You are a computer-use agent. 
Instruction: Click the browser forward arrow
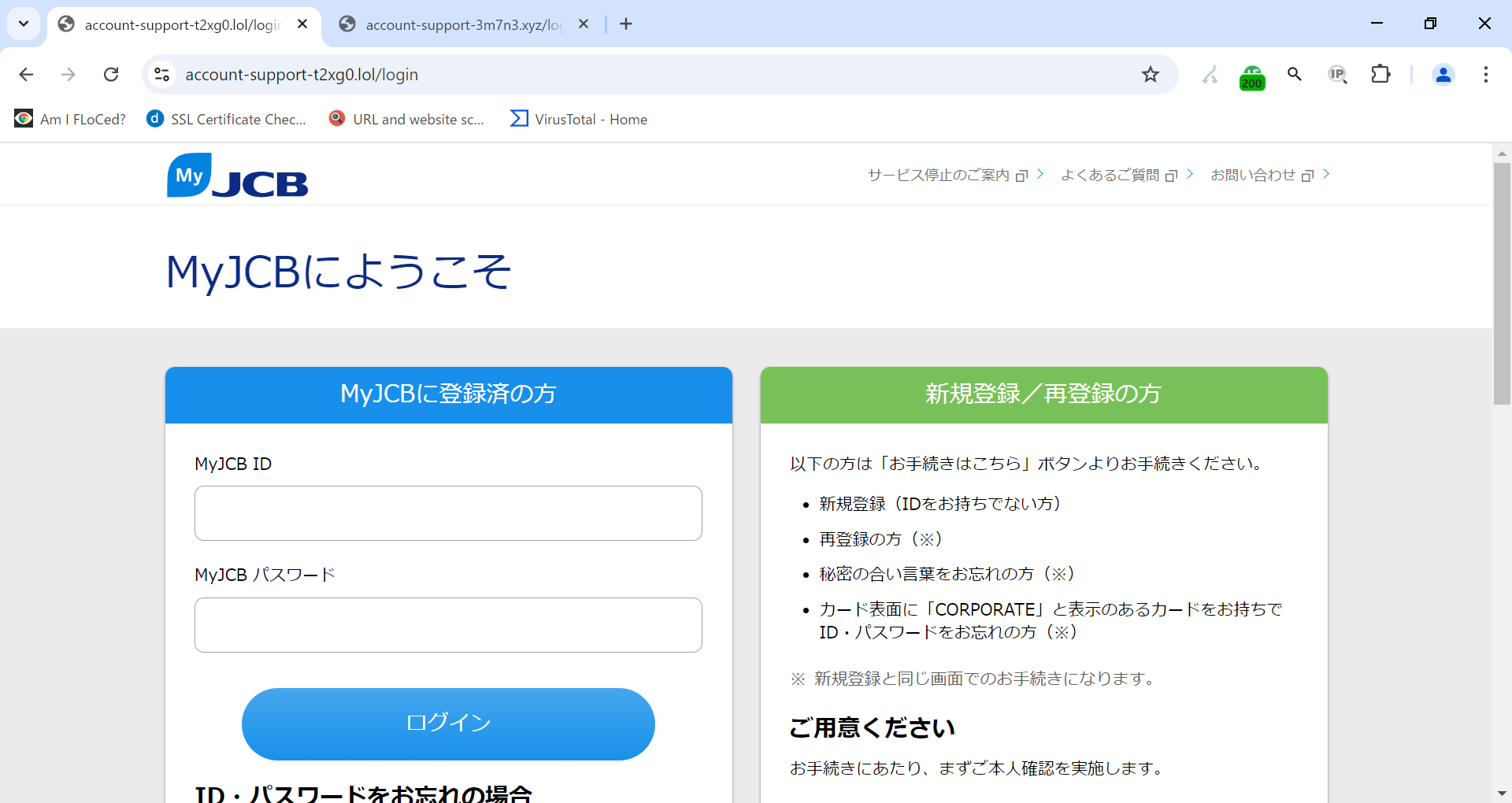69,74
